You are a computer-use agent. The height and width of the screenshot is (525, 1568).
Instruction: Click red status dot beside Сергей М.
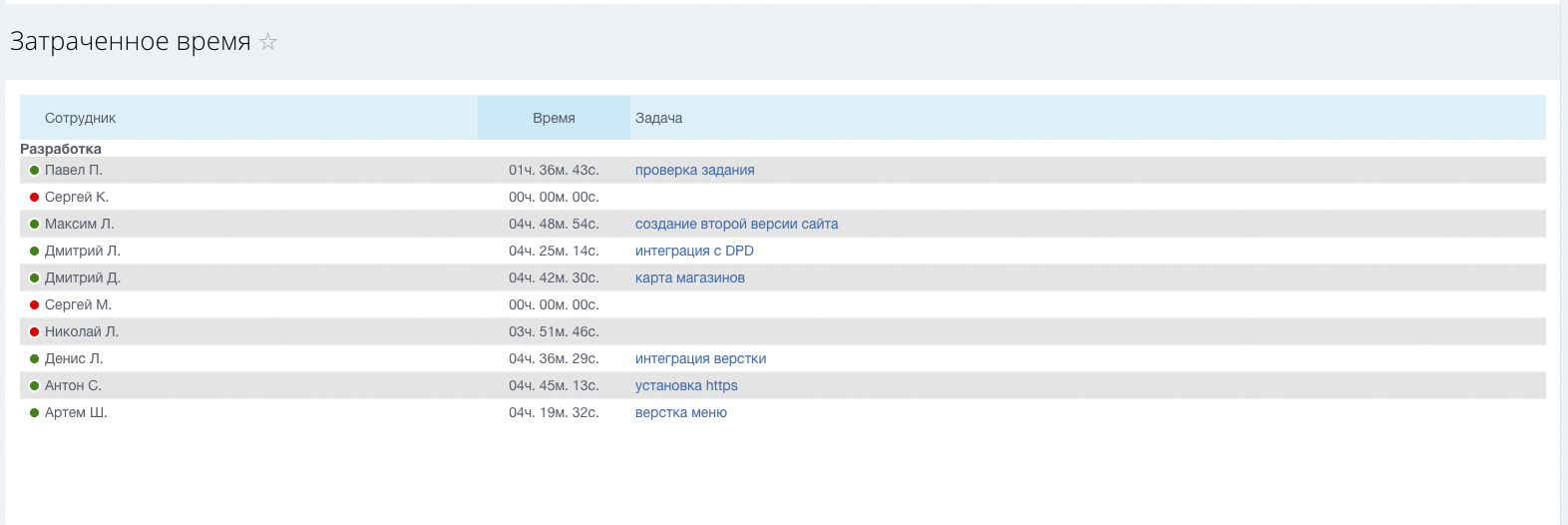pos(34,305)
